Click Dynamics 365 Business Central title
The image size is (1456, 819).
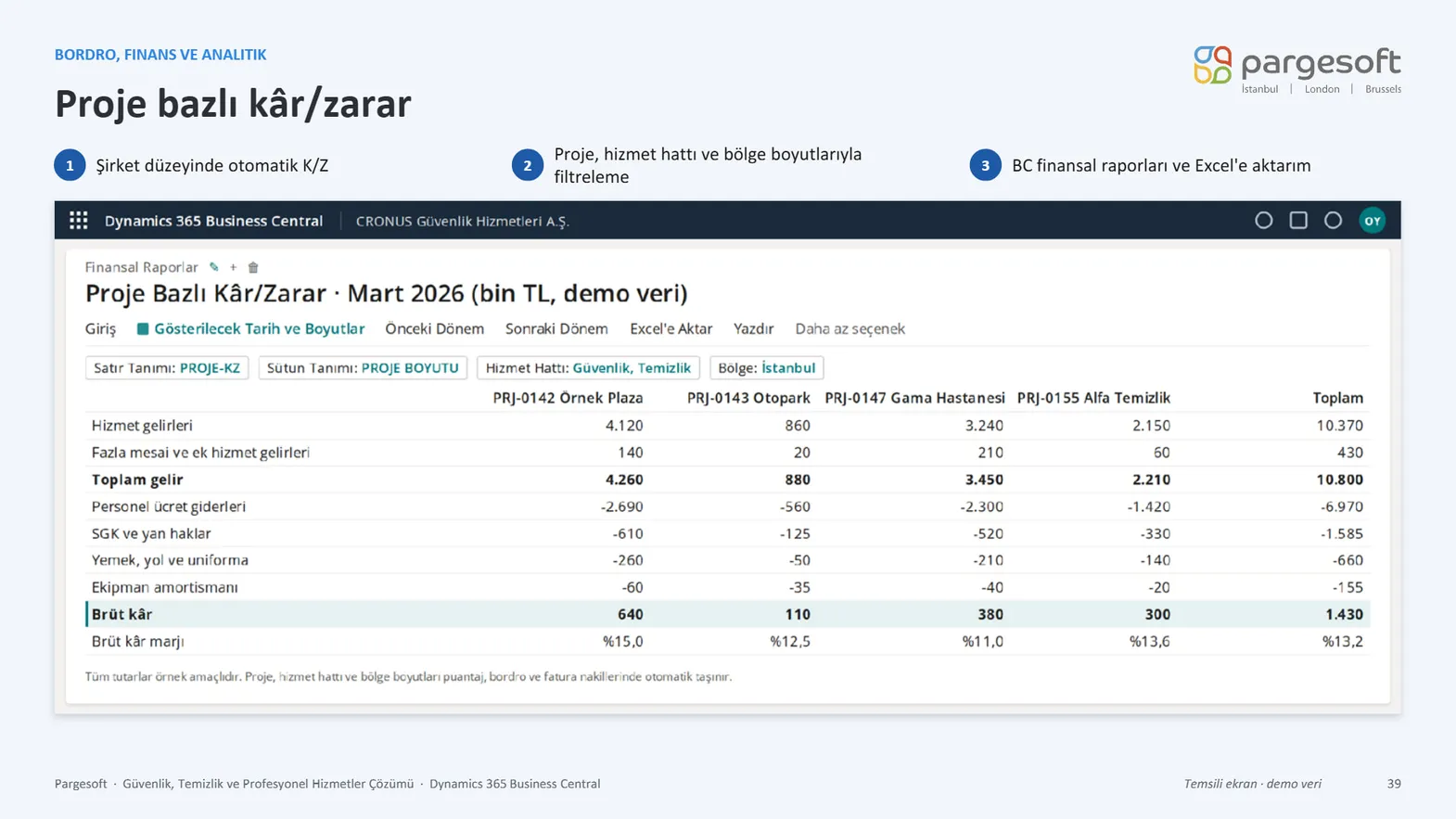point(213,221)
